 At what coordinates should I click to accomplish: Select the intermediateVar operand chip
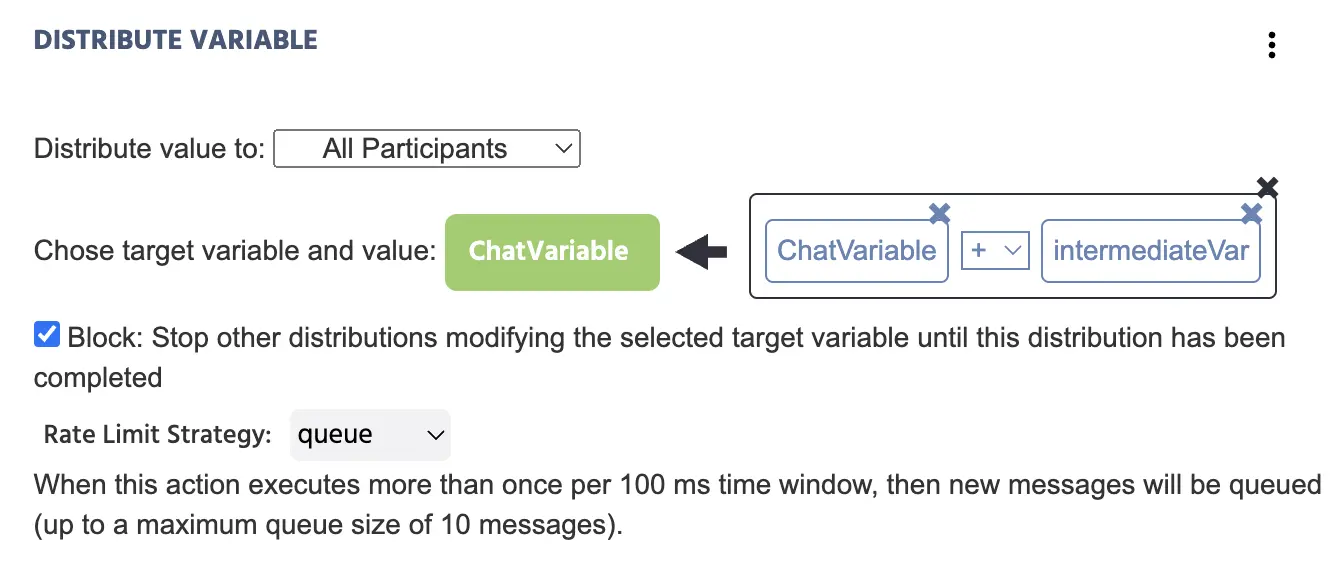click(x=1150, y=251)
